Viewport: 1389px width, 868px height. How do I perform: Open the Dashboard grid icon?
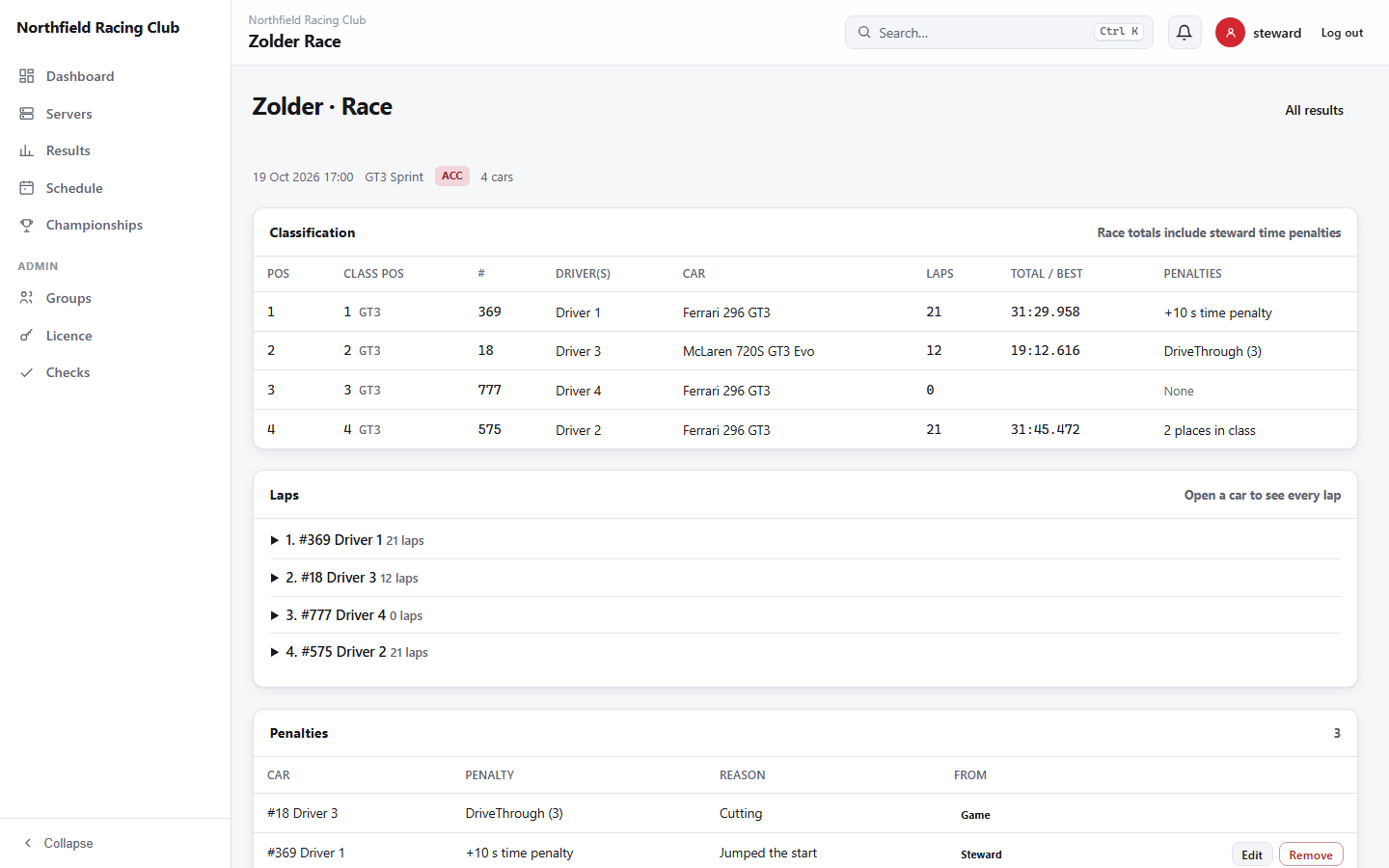27,76
